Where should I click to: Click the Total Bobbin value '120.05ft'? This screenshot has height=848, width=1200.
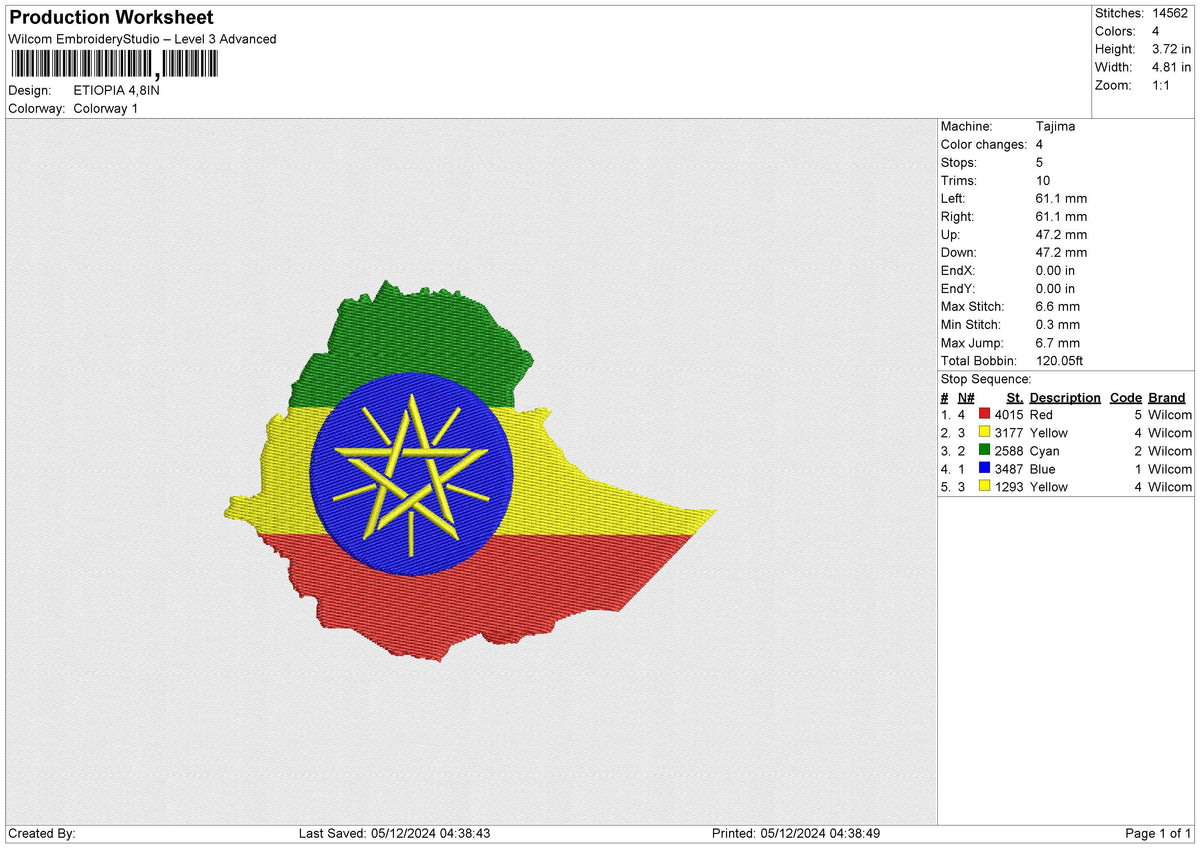tap(1060, 360)
